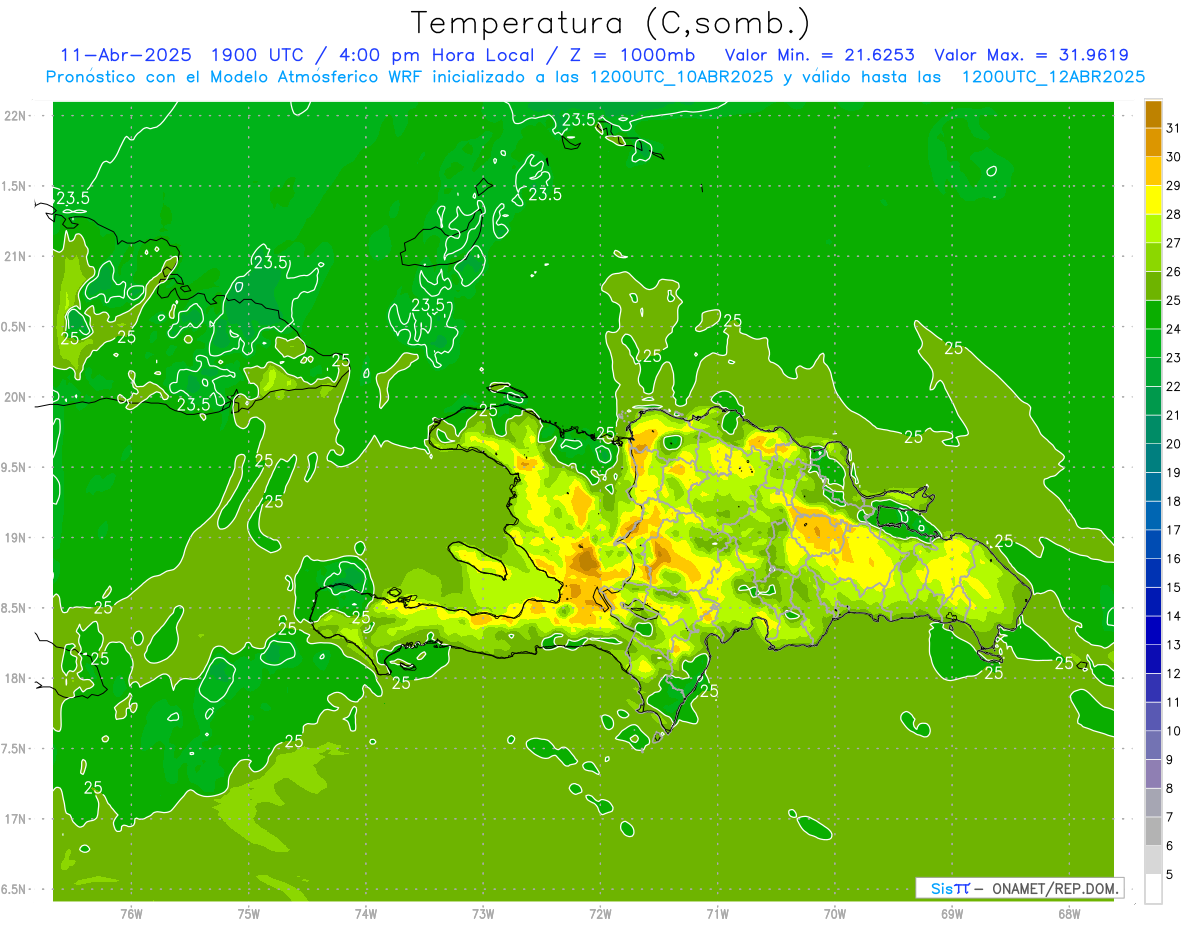
Task: Click the "70W" longitude axis label
Action: click(x=835, y=914)
